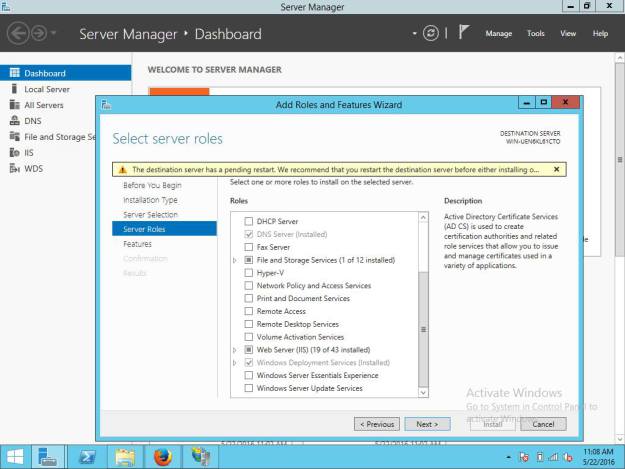Click the Next button in the wizard
The height and width of the screenshot is (469, 625).
point(427,424)
